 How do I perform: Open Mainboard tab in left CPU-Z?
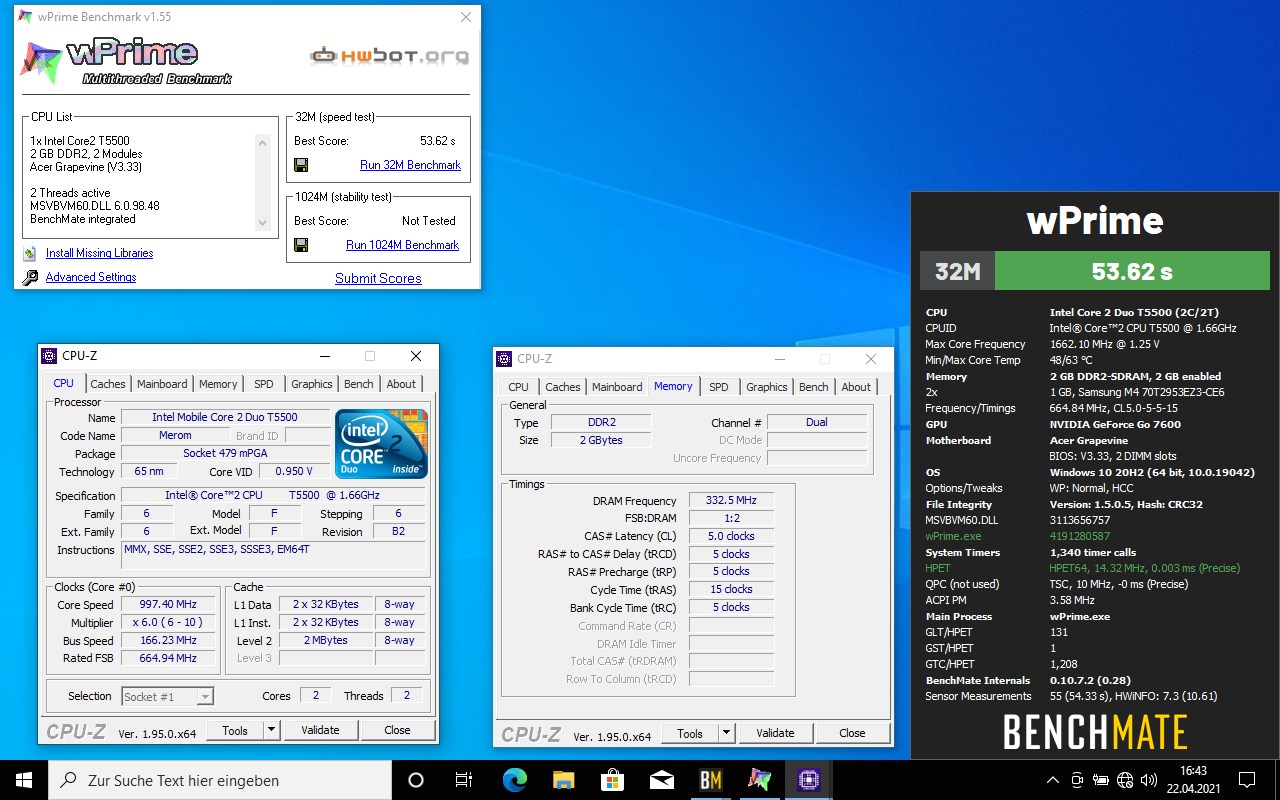pyautogui.click(x=162, y=384)
